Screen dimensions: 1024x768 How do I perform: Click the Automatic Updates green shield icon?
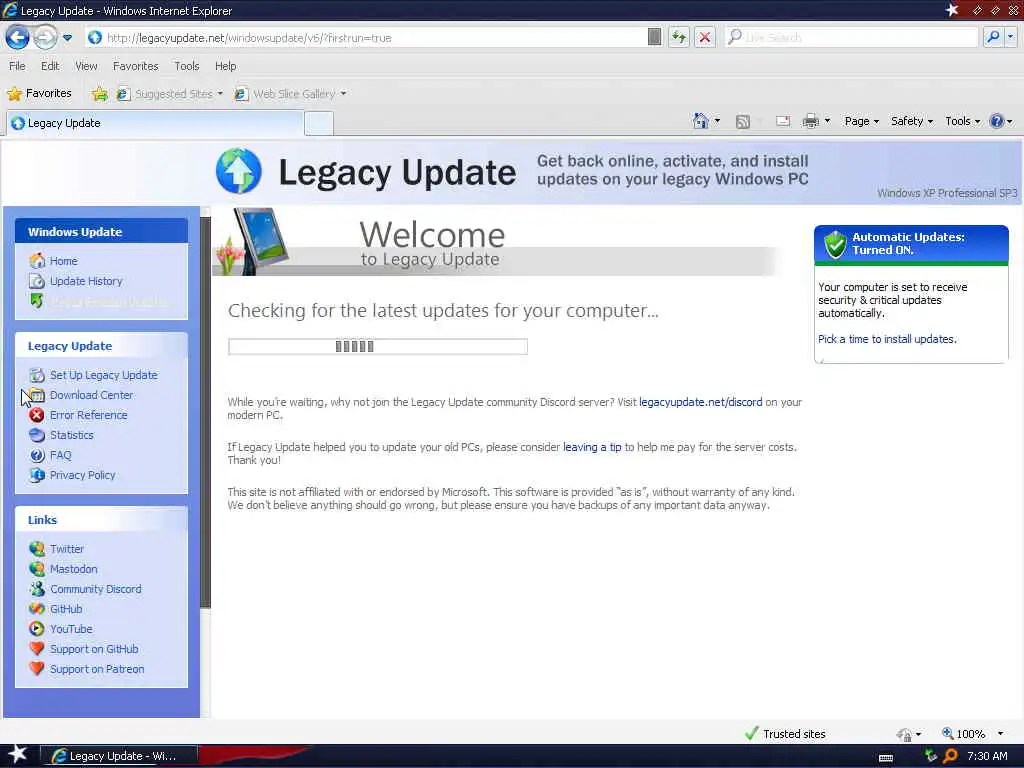click(x=835, y=244)
